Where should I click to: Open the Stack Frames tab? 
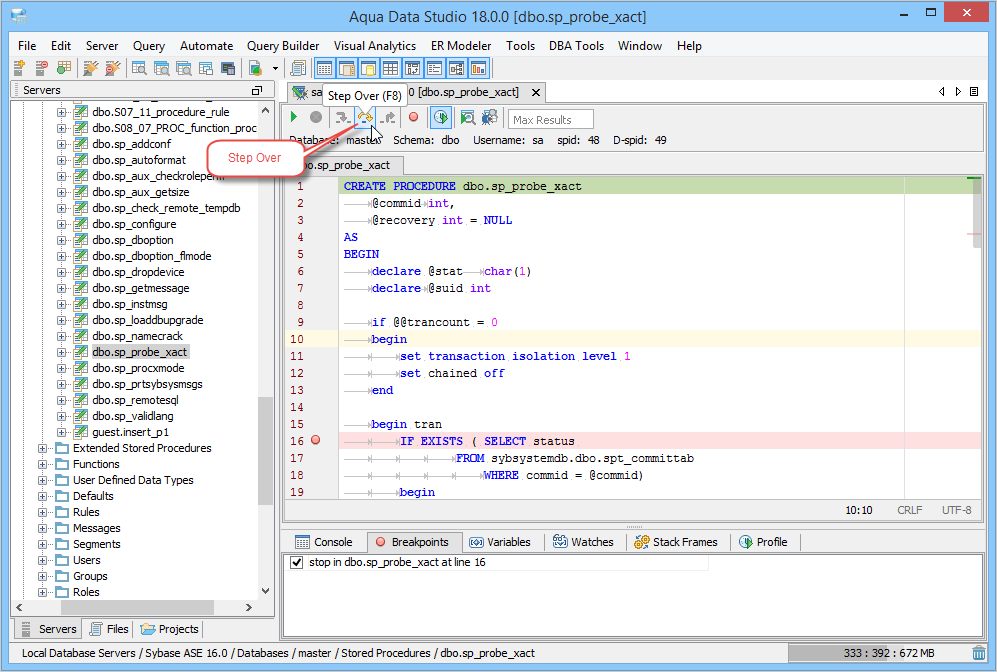675,542
